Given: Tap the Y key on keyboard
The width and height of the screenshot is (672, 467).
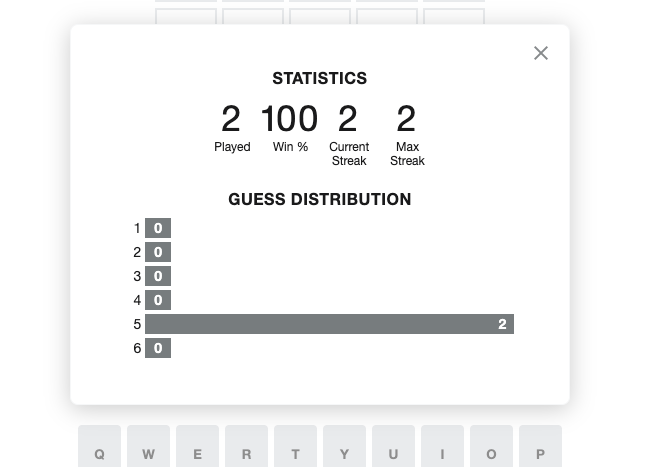Looking at the screenshot, I should click(x=345, y=446).
